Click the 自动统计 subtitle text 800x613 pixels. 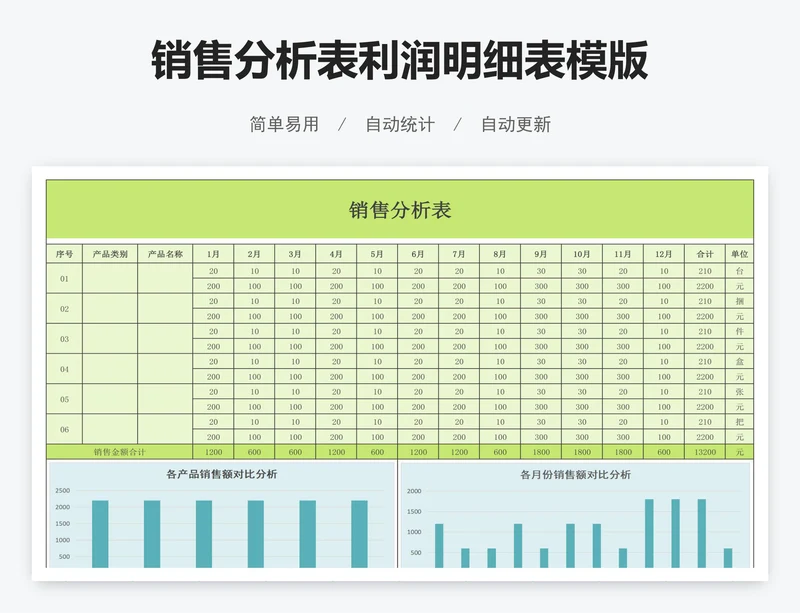[400, 125]
